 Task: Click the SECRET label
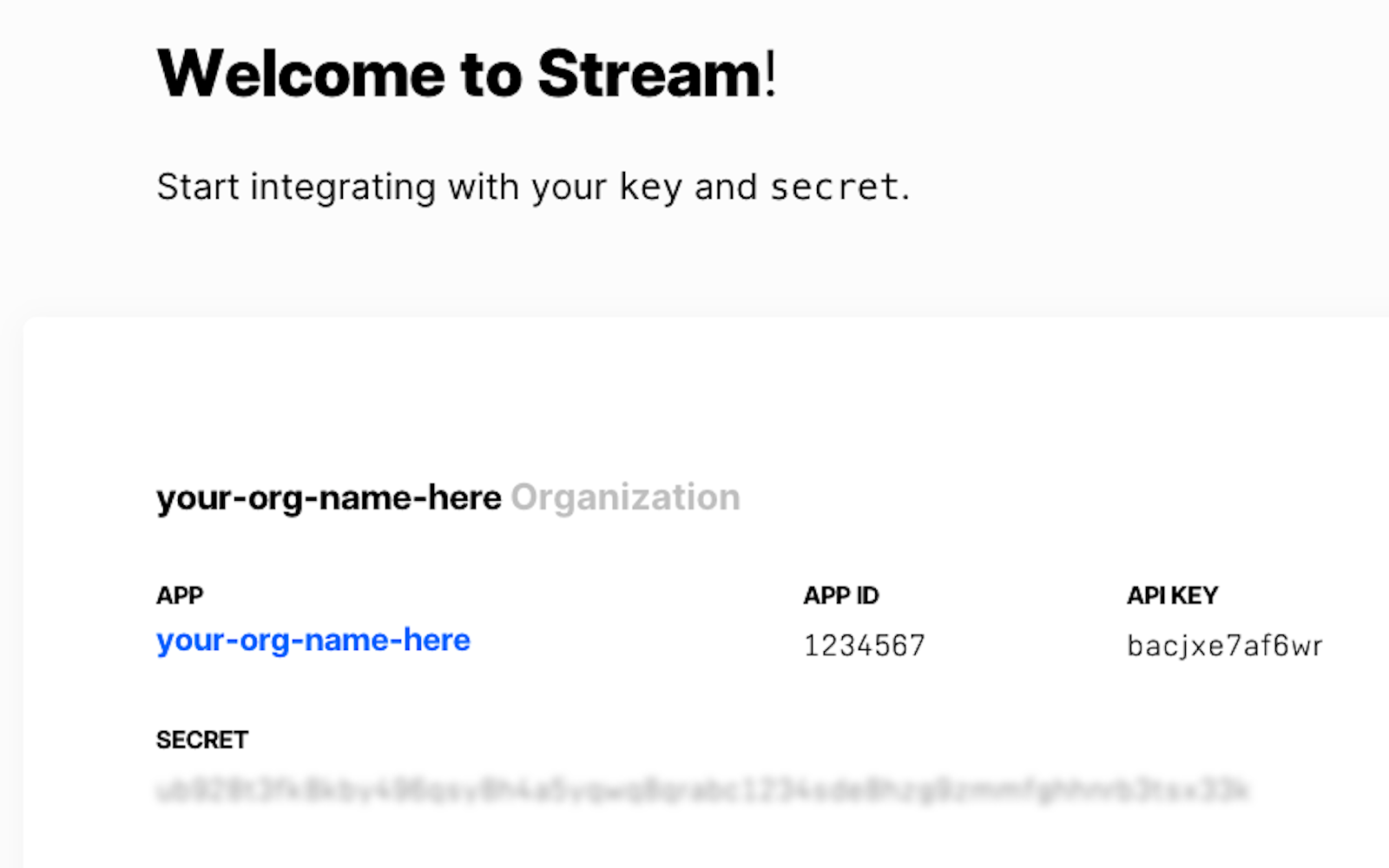[201, 740]
